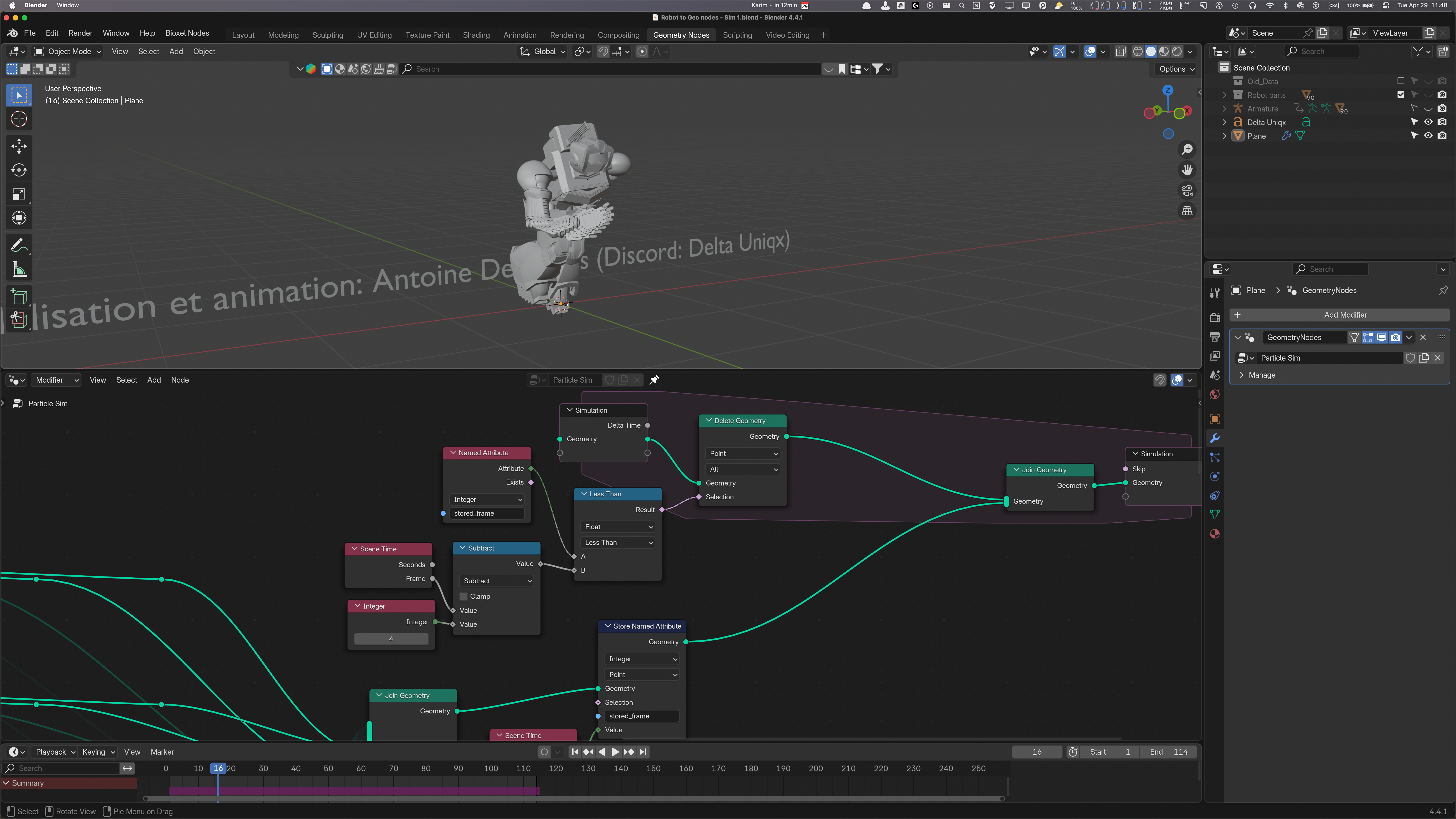Activate the Transform tool

coord(19,218)
